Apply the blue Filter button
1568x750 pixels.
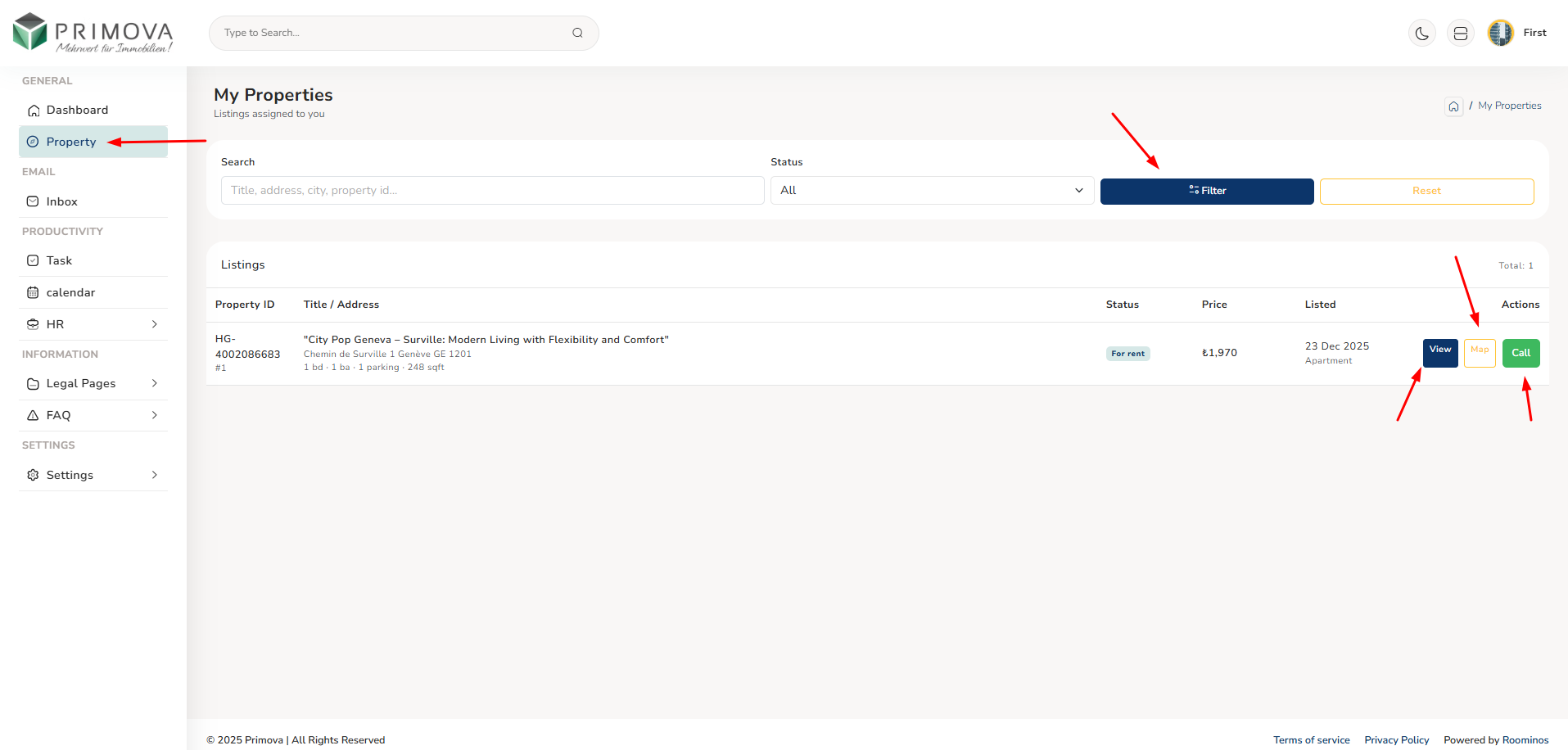click(1206, 192)
